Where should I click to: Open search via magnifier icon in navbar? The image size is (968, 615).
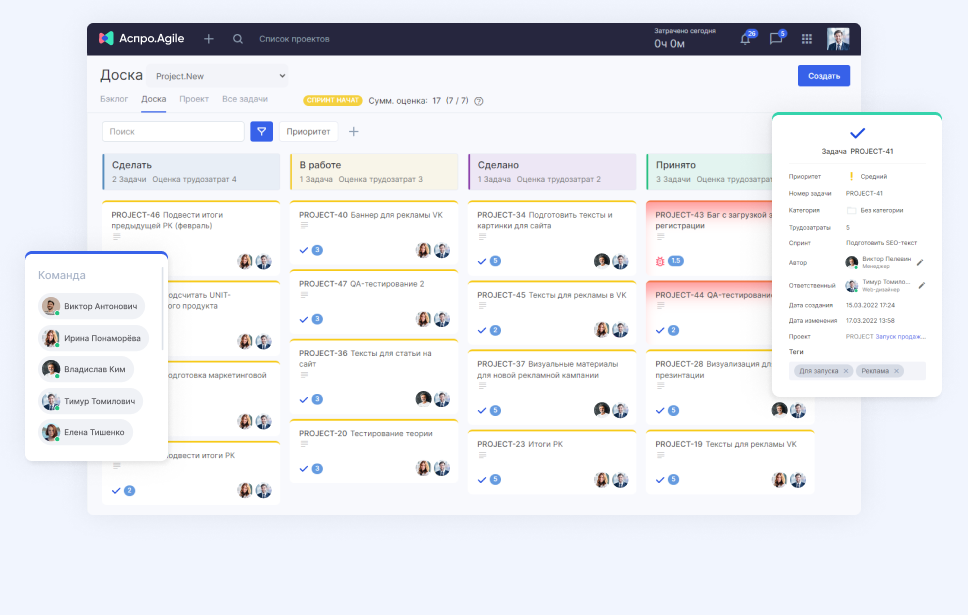238,39
